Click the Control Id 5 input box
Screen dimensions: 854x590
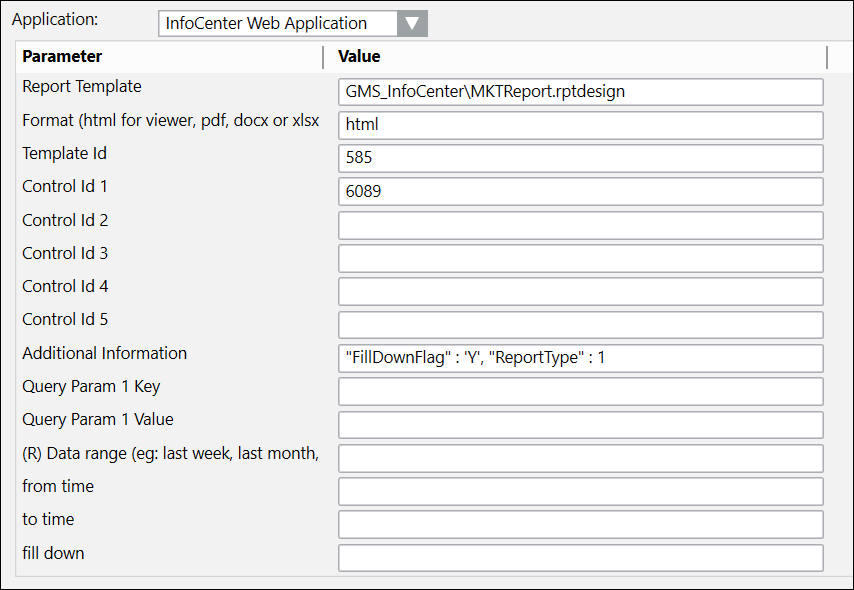(580, 324)
